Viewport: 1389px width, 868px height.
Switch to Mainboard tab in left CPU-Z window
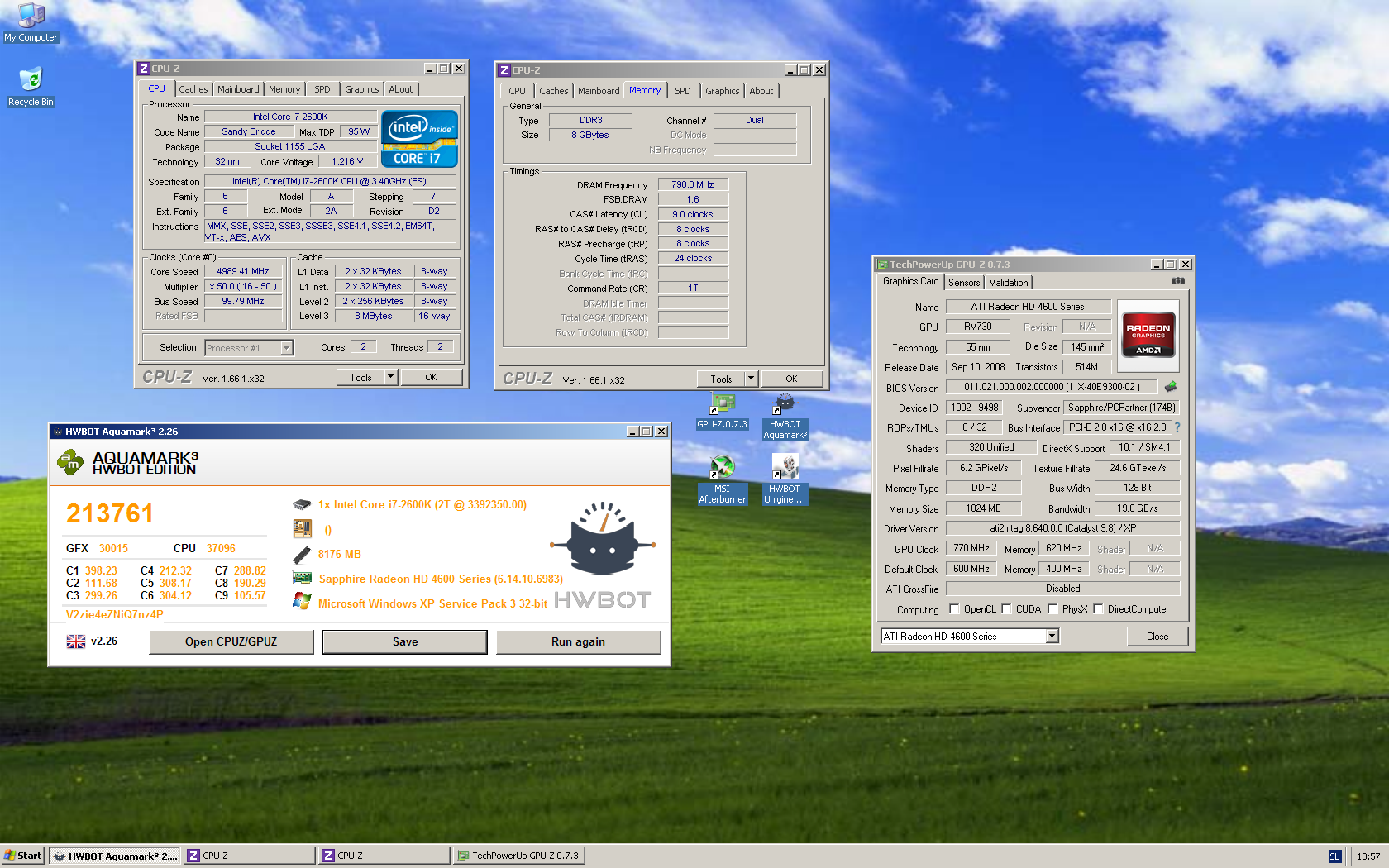(238, 89)
